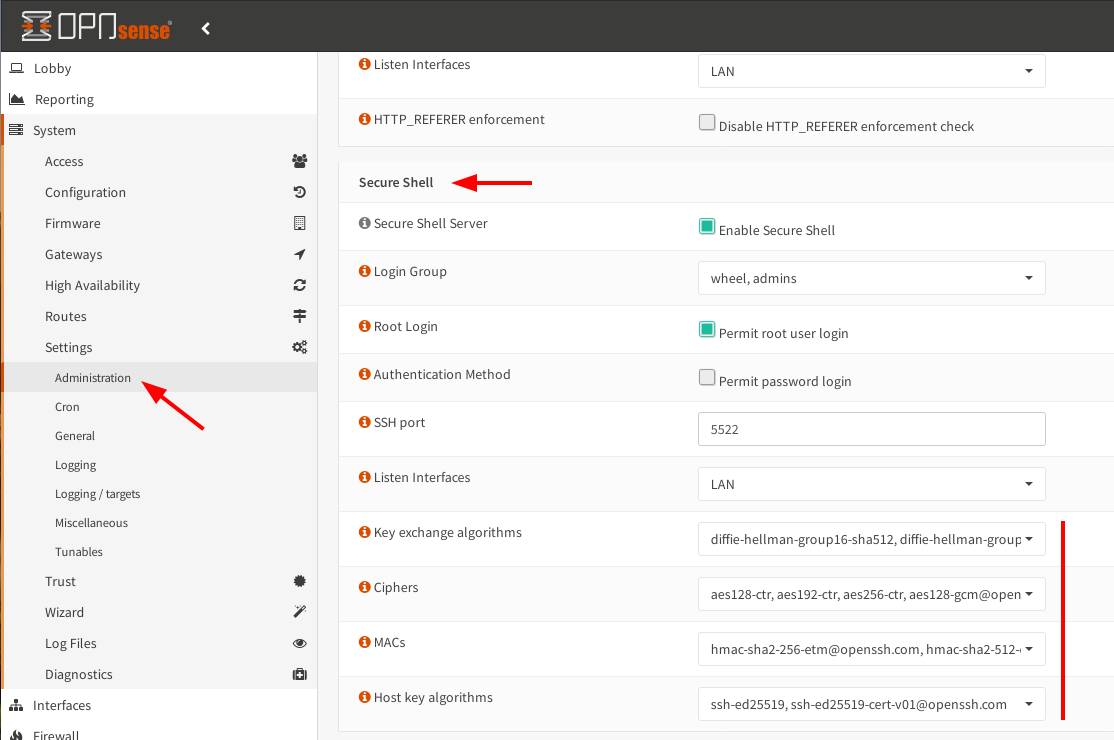Click the OPNsense logo in the header
The width and height of the screenshot is (1114, 740).
point(95,28)
